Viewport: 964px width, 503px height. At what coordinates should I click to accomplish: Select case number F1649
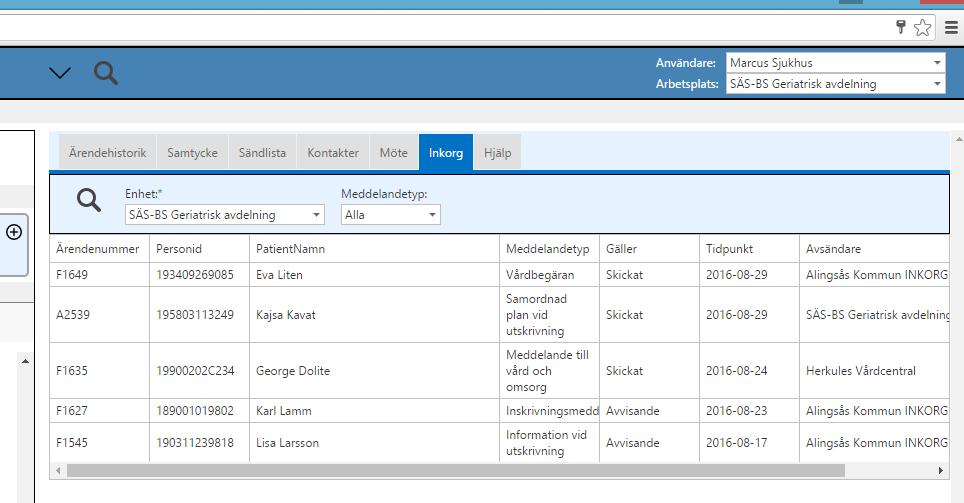72,275
